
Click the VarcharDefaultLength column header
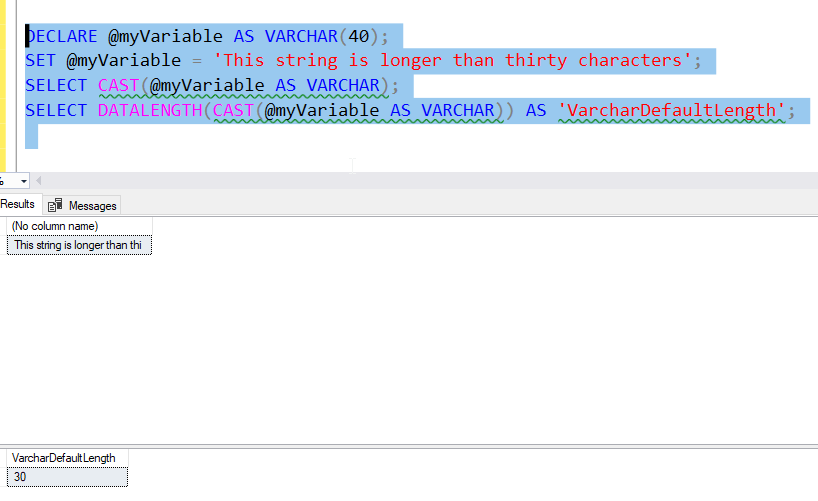point(65,458)
